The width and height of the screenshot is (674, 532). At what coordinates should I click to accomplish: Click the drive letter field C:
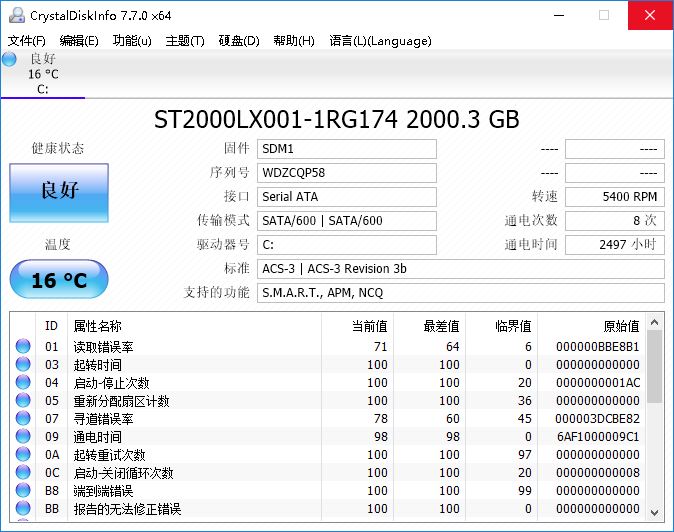point(347,245)
